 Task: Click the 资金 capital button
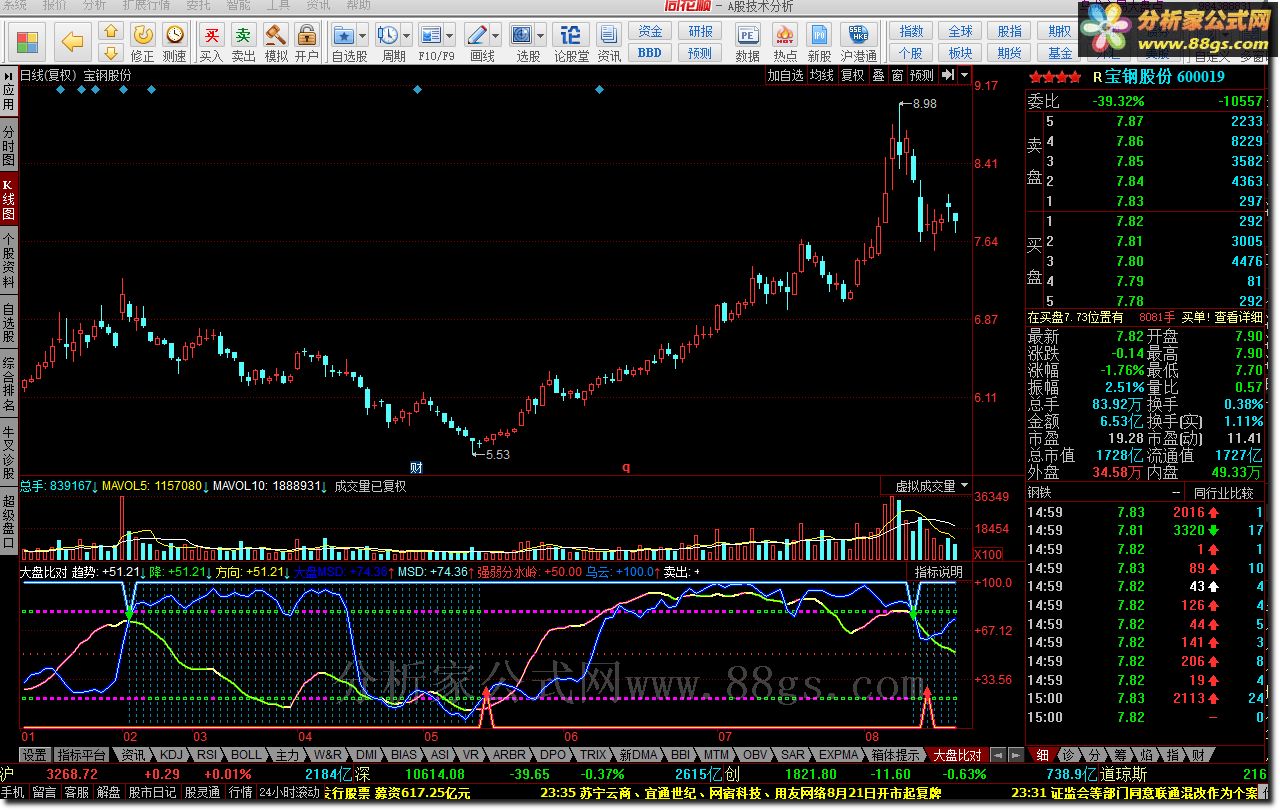click(x=650, y=32)
